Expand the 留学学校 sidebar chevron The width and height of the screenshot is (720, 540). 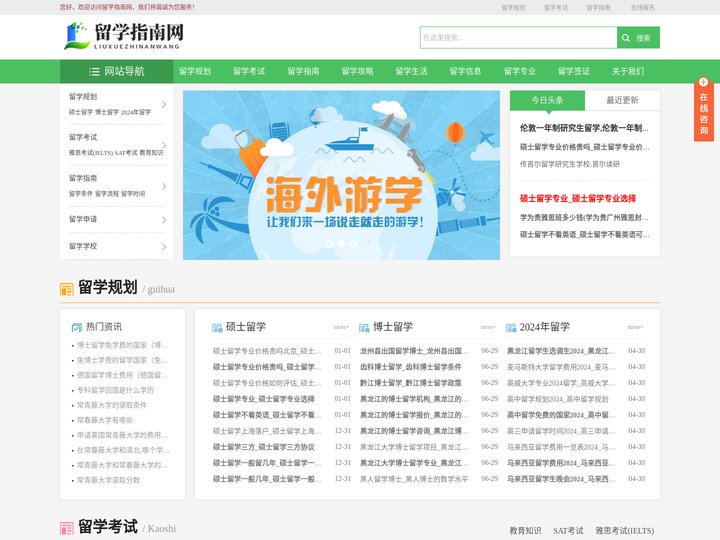pos(164,247)
